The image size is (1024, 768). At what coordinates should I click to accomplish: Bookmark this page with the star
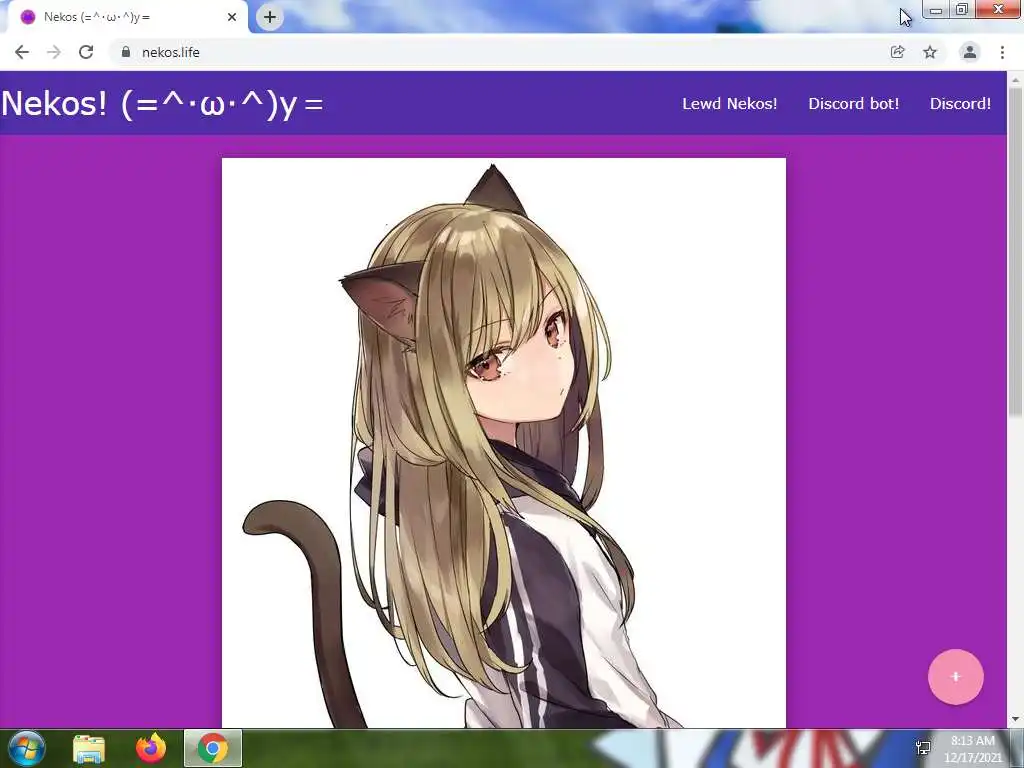click(x=930, y=52)
